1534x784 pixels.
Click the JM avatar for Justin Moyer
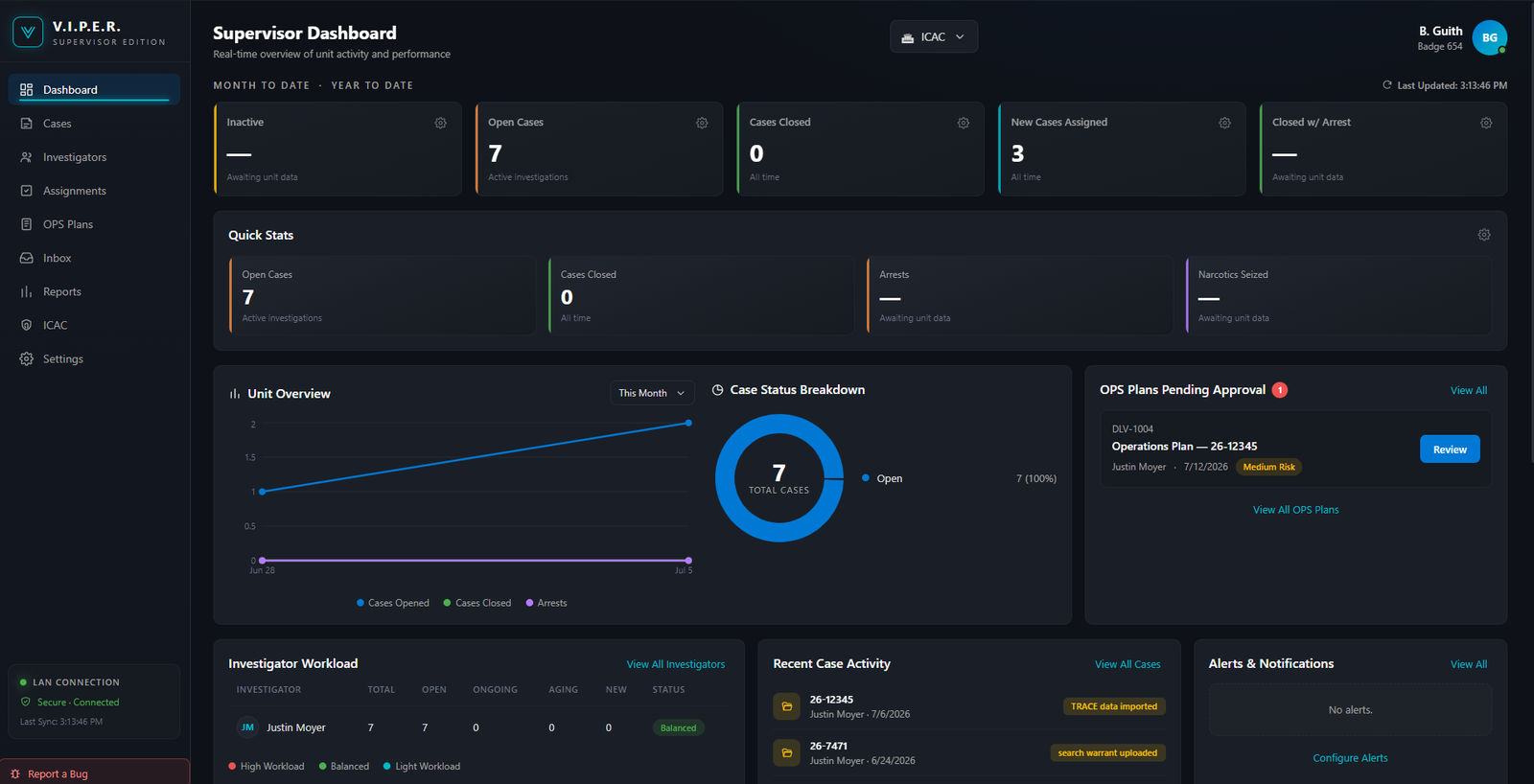[247, 727]
